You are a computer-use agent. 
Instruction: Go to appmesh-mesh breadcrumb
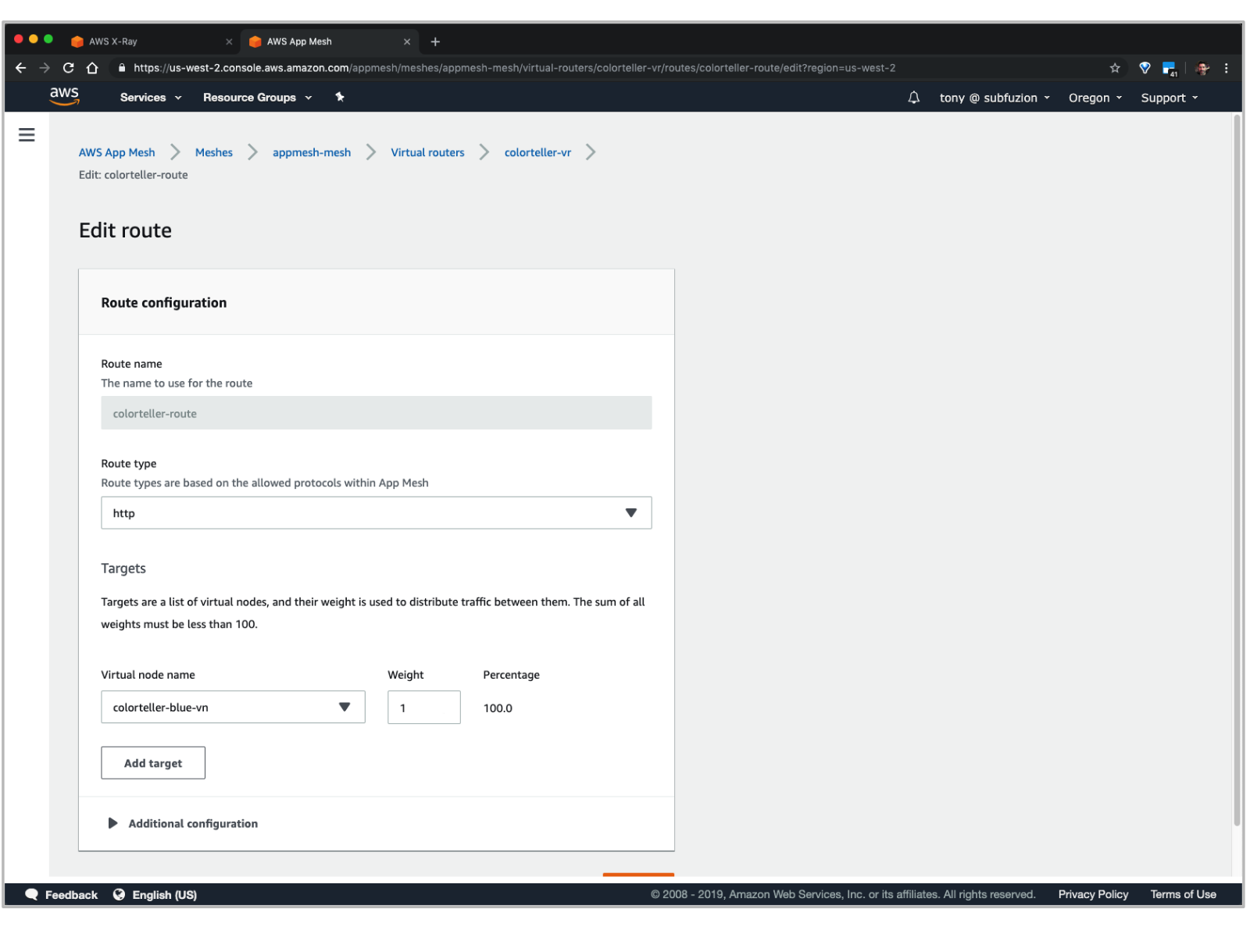(x=312, y=152)
